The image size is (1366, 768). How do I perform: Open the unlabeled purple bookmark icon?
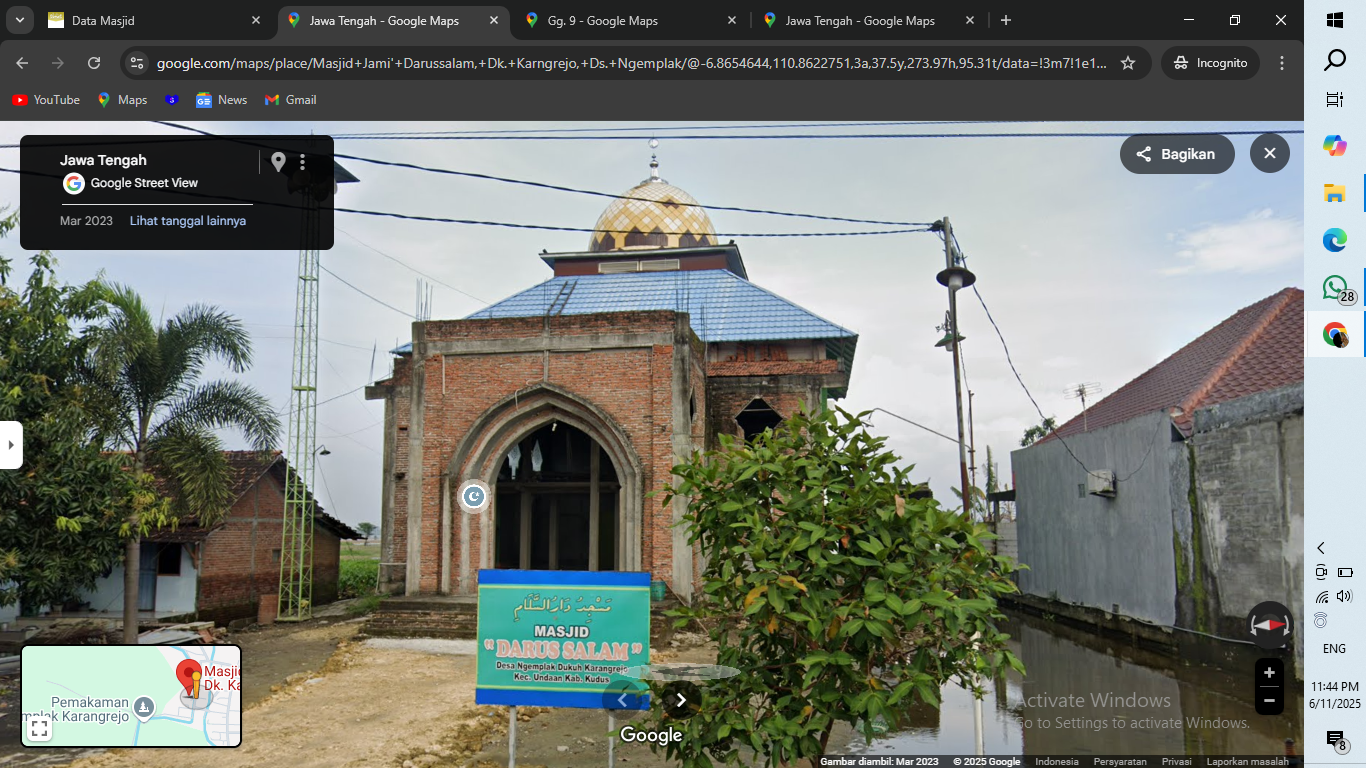point(172,100)
